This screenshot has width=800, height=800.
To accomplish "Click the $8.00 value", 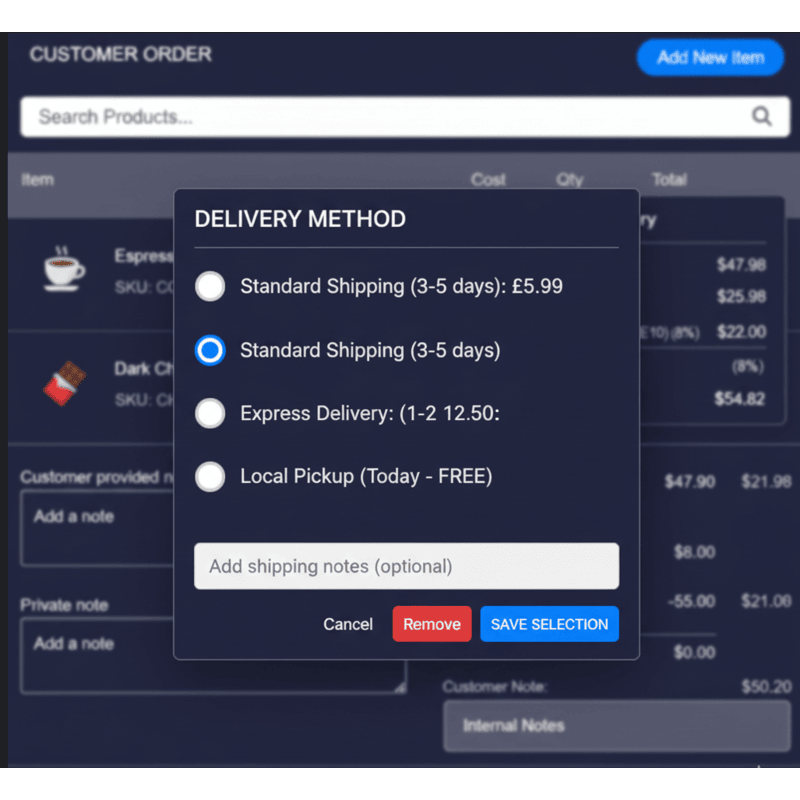I will click(694, 552).
